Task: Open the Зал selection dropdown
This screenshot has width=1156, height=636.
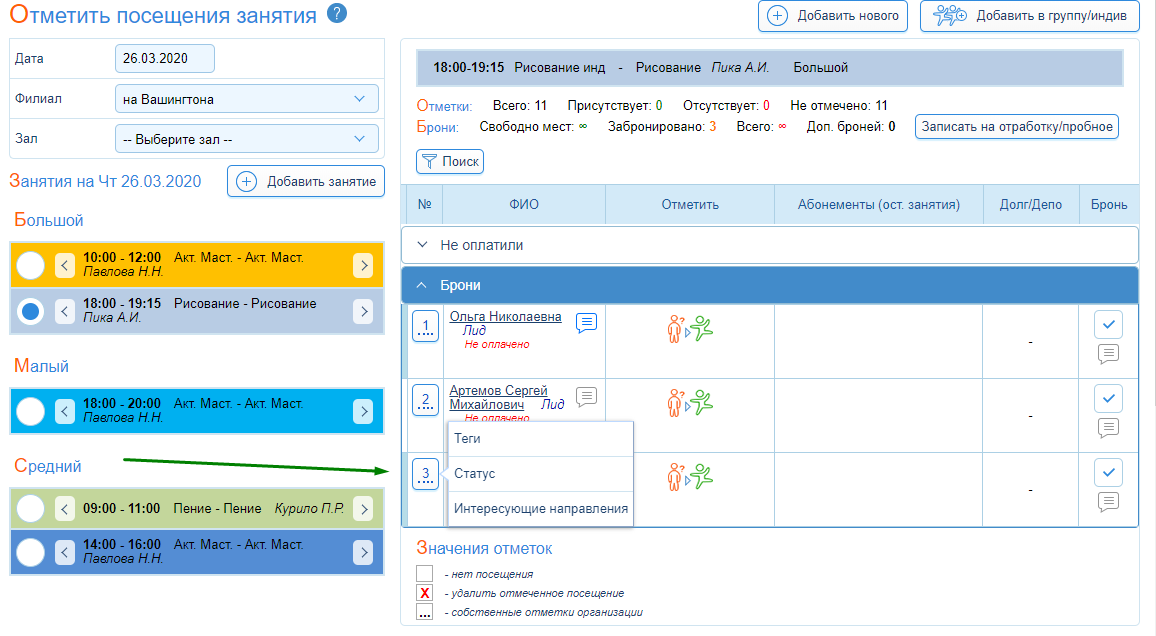Action: [246, 139]
